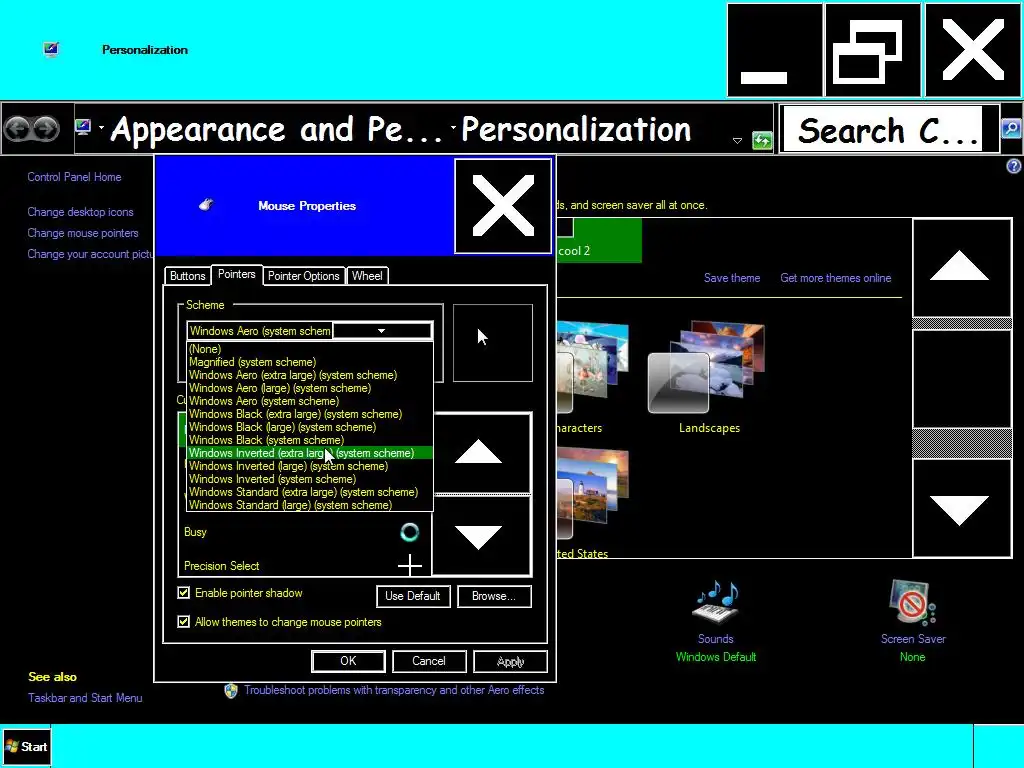
Task: Open Taskbar and Start Menu link
Action: pyautogui.click(x=85, y=698)
